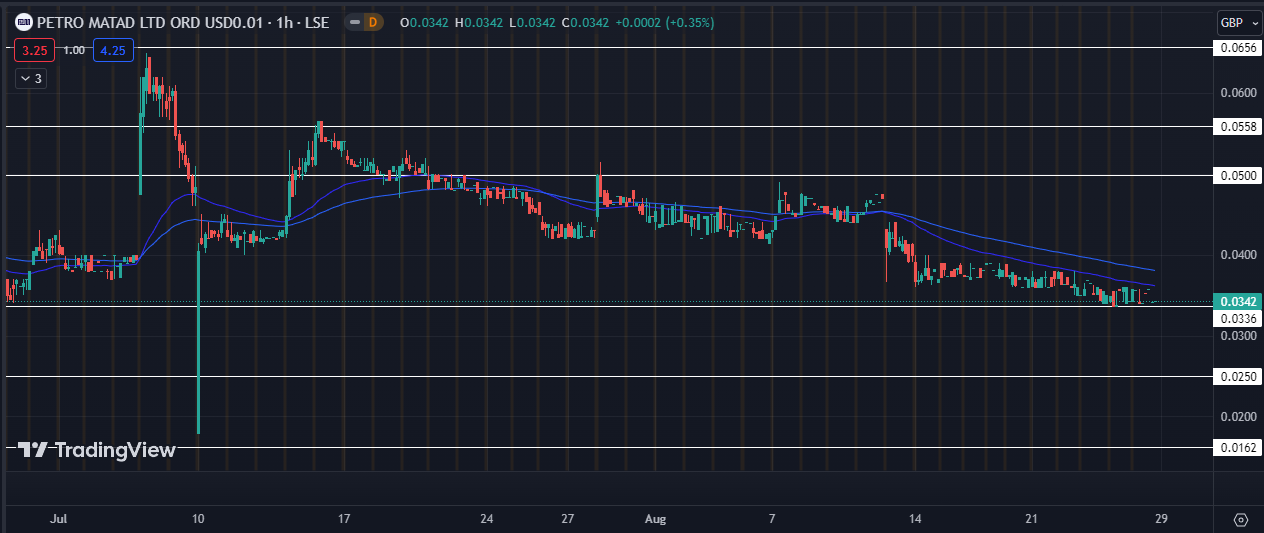This screenshot has width=1264, height=533.
Task: Click the market status pill beside 'D'
Action: [x=354, y=22]
